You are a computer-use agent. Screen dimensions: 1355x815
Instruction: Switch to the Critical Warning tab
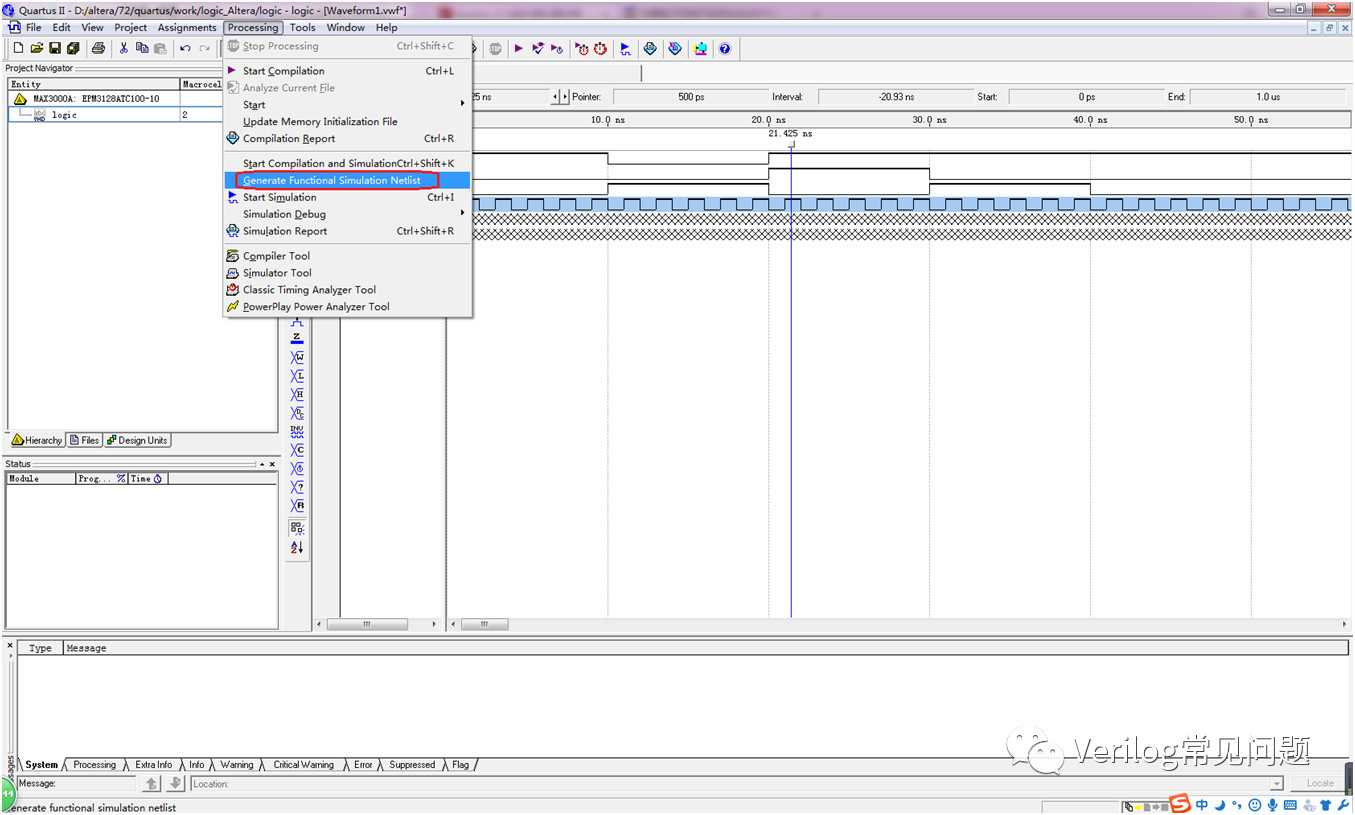(x=304, y=765)
